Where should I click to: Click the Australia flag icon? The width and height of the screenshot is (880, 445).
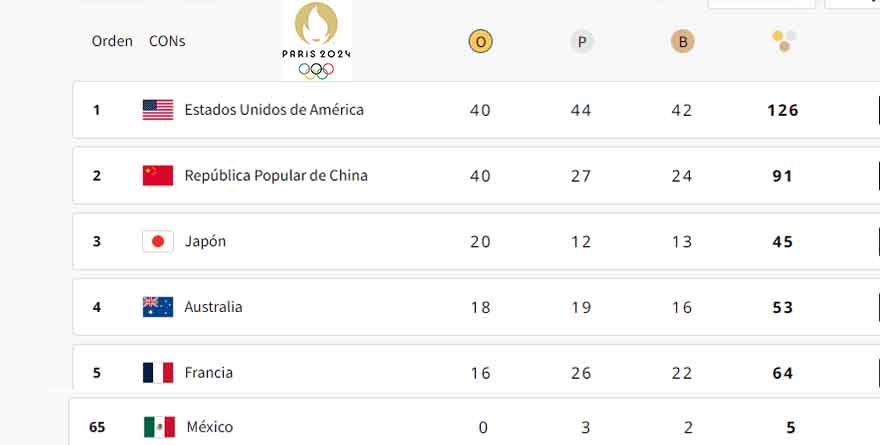[158, 307]
